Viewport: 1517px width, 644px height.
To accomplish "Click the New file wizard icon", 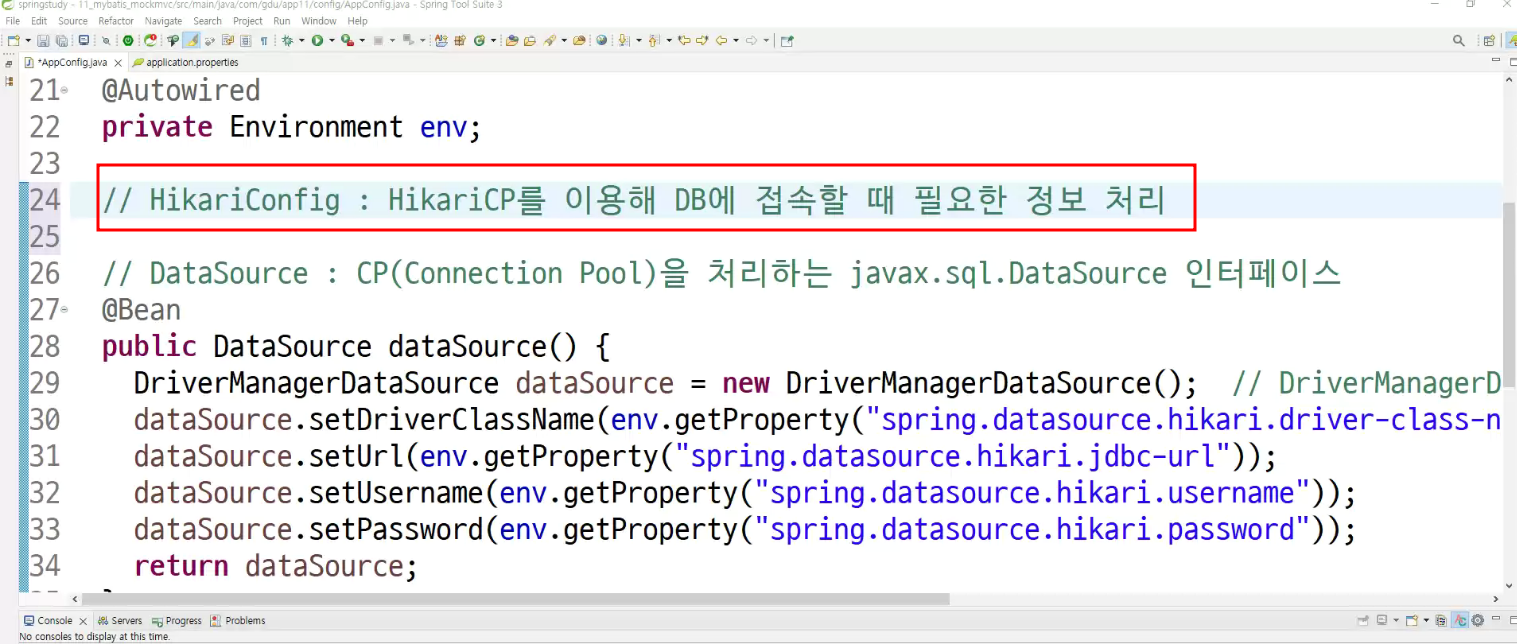I will coord(13,40).
